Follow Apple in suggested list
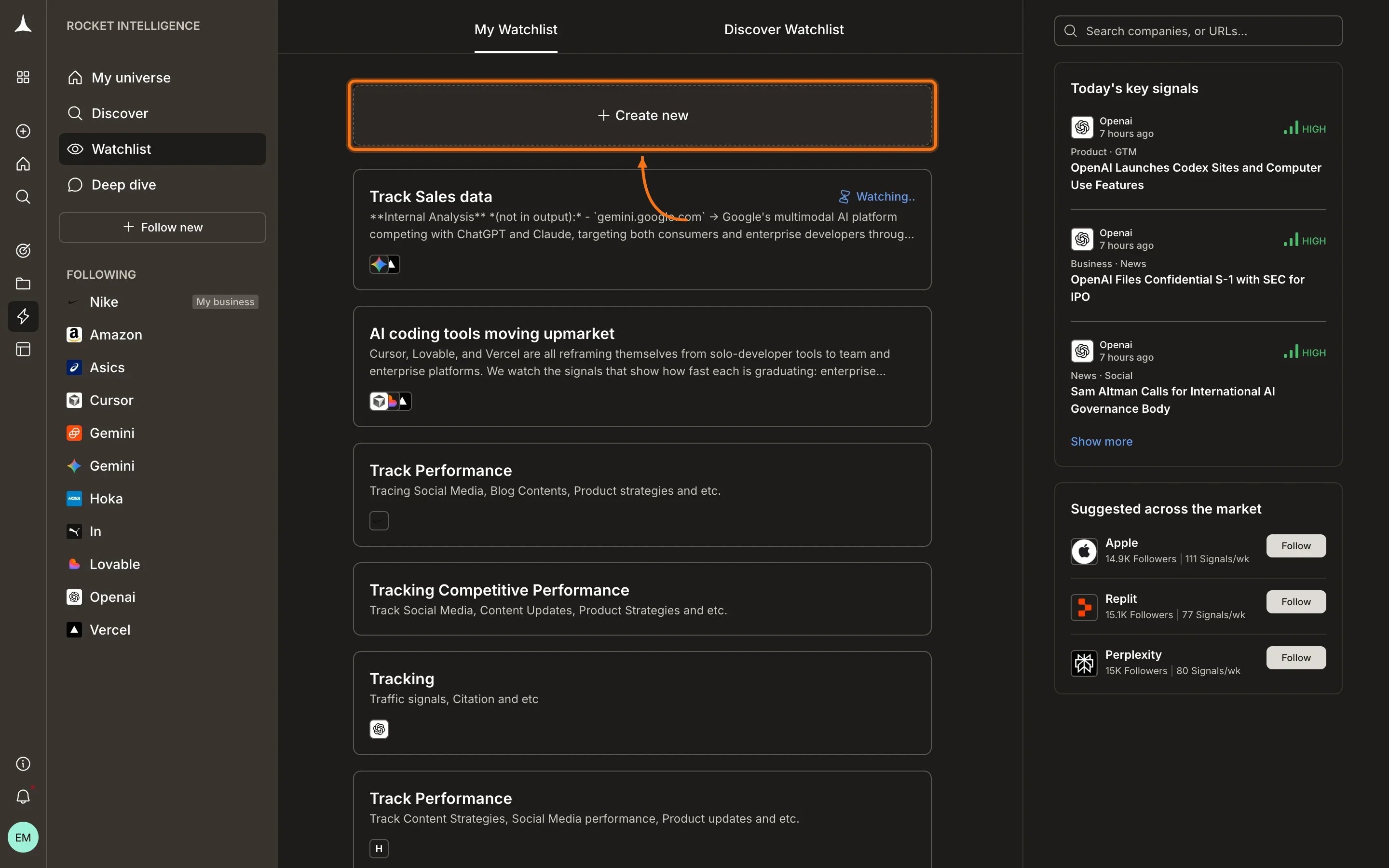Image resolution: width=1389 pixels, height=868 pixels. 1296,546
